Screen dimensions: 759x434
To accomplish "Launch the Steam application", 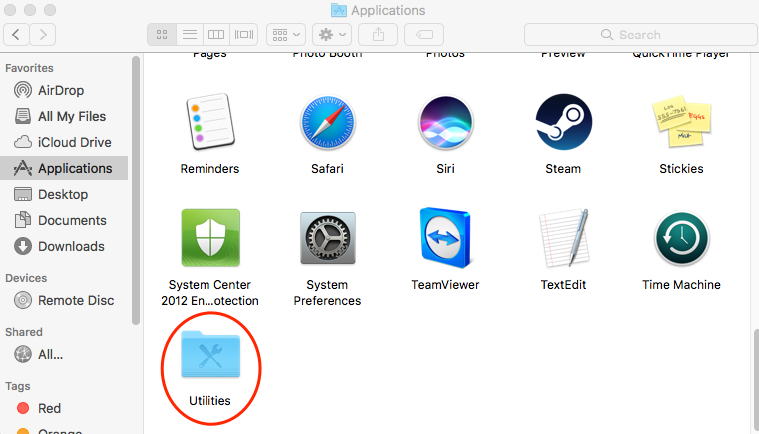I will [563, 122].
